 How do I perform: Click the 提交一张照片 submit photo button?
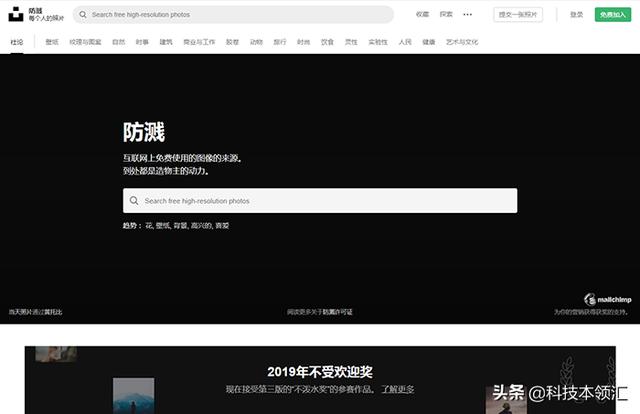tap(518, 14)
